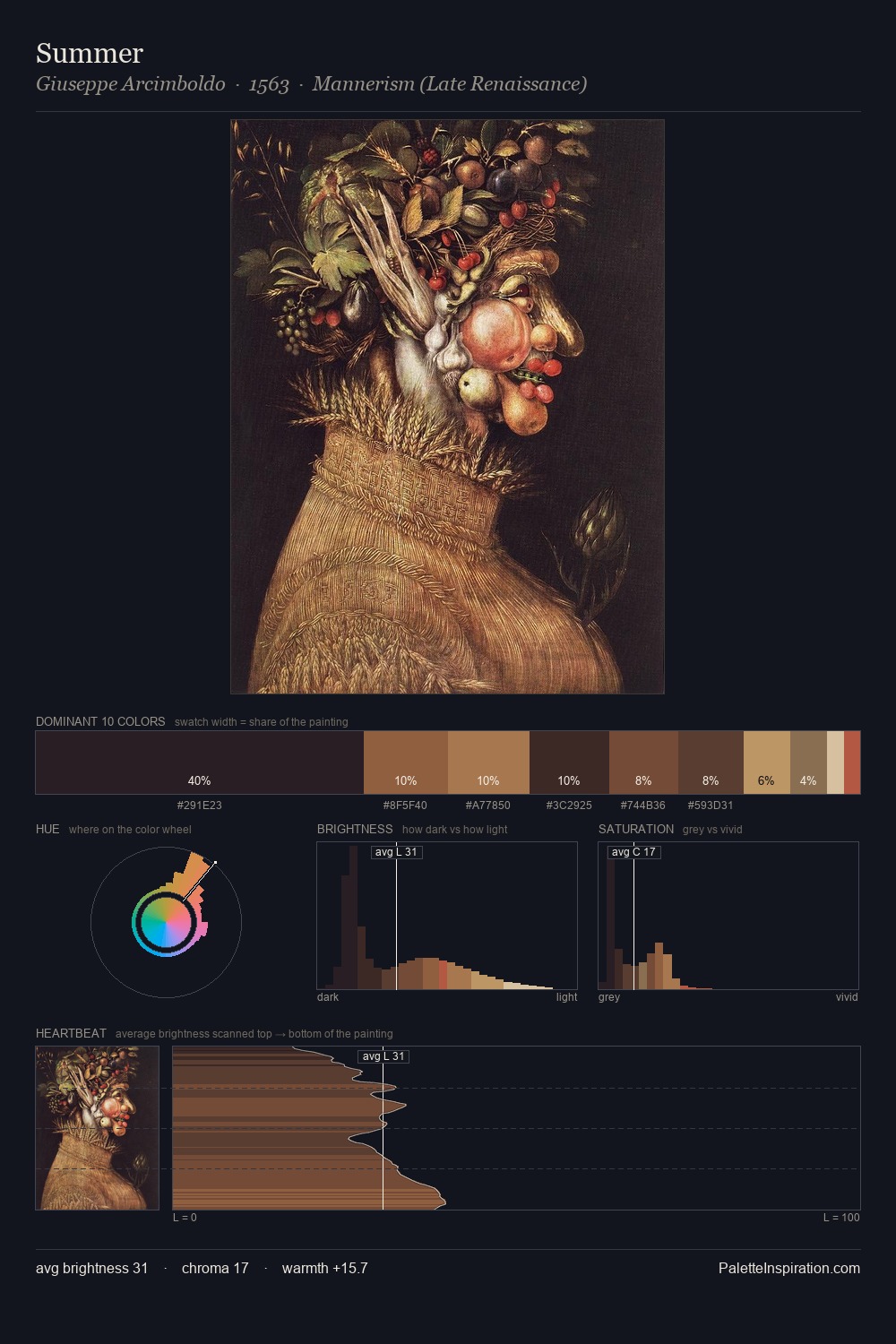The height and width of the screenshot is (1344, 896).
Task: Click the 'L = 0' axis label
Action: 185,1218
